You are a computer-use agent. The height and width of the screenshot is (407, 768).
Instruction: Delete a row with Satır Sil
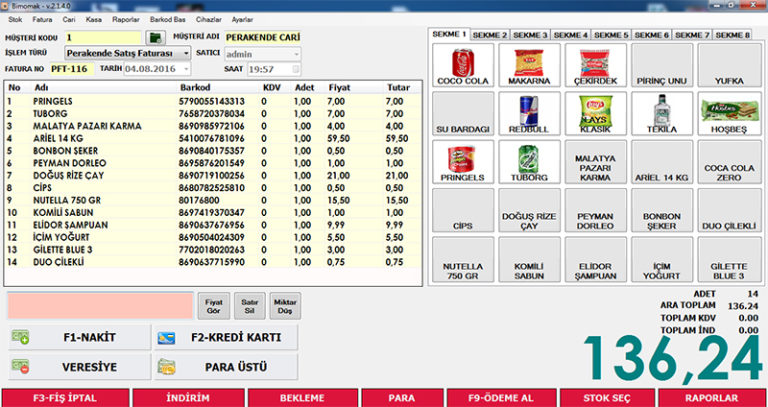pyautogui.click(x=250, y=306)
